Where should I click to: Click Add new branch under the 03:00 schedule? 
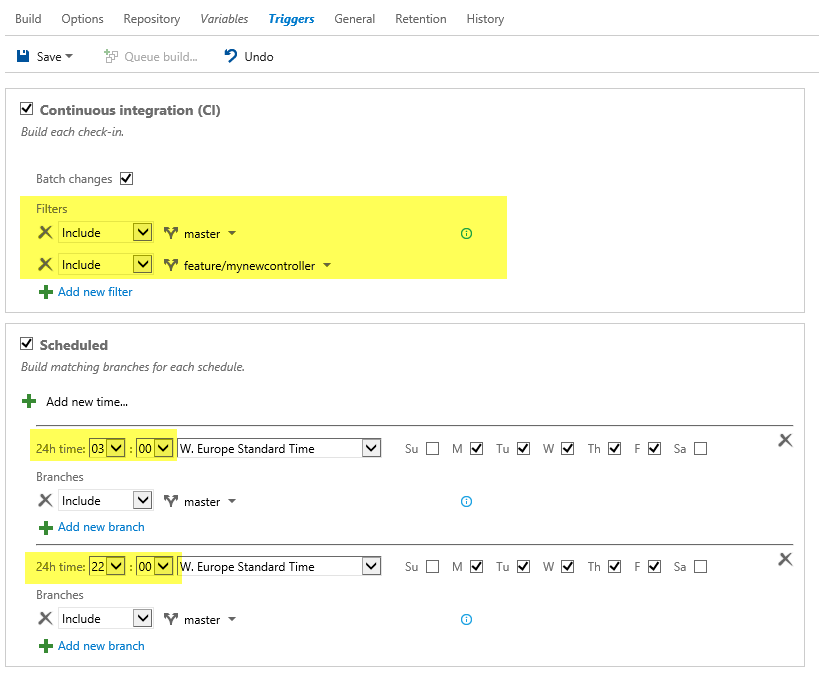tap(101, 527)
